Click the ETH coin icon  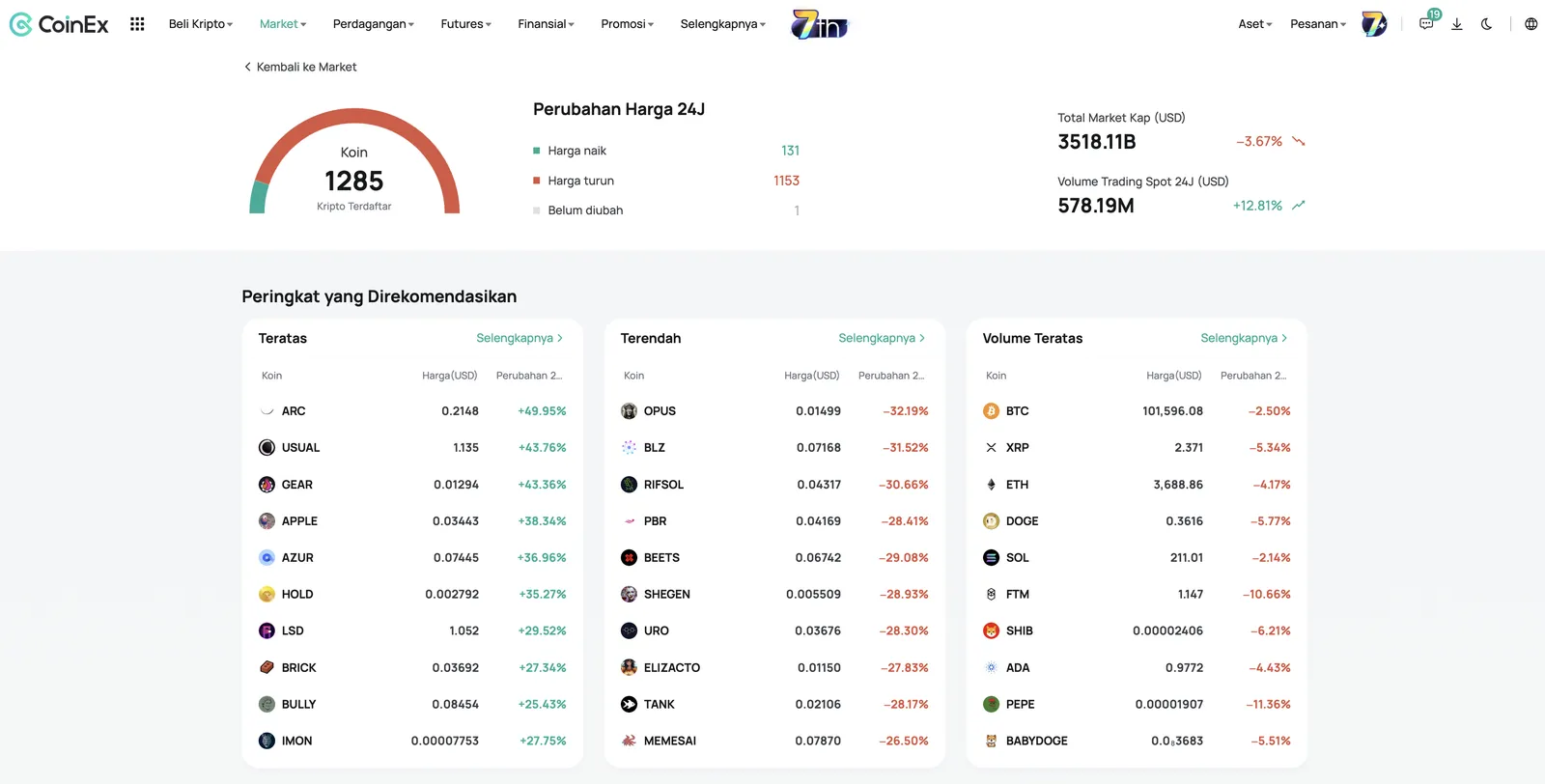(x=991, y=485)
